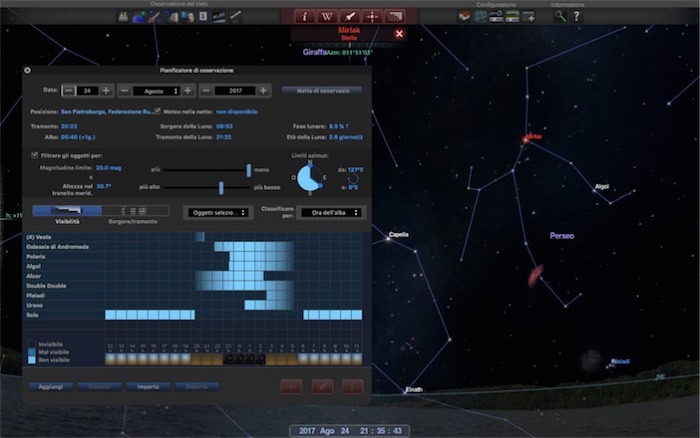The height and width of the screenshot is (438, 700).
Task: Click the chart icon right of the calendar icon
Action: tap(219, 17)
